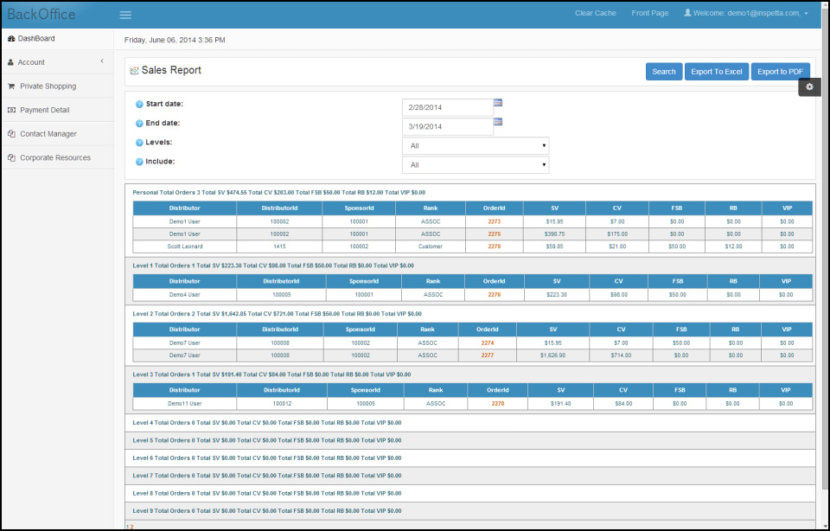The image size is (830, 531).
Task: Go to page 2 of results
Action: pyautogui.click(x=132, y=527)
